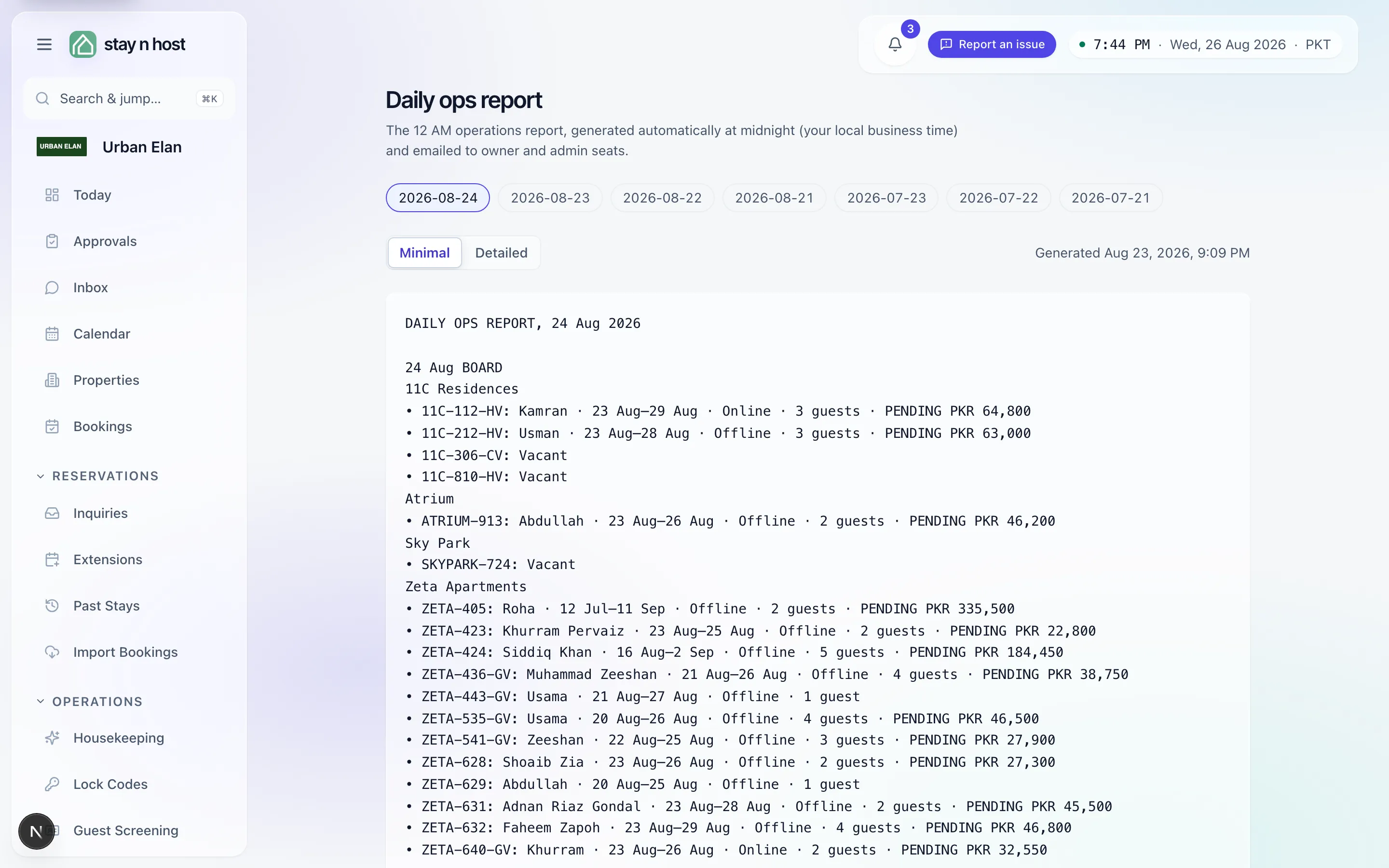Click the ZETA-424 Siddiq Khan row
The image size is (1389, 868).
tap(734, 652)
